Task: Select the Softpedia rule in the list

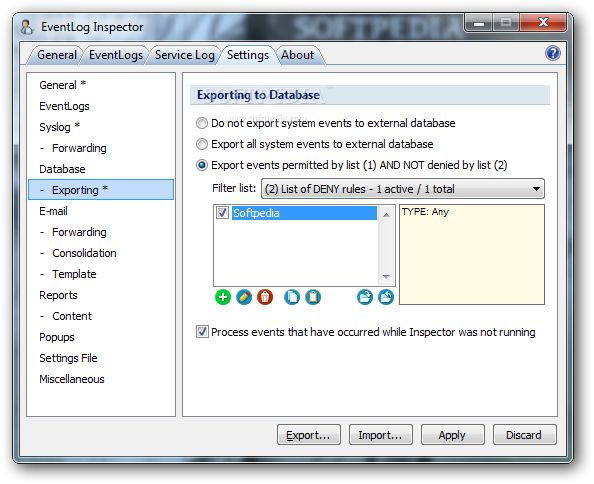Action: click(x=304, y=213)
